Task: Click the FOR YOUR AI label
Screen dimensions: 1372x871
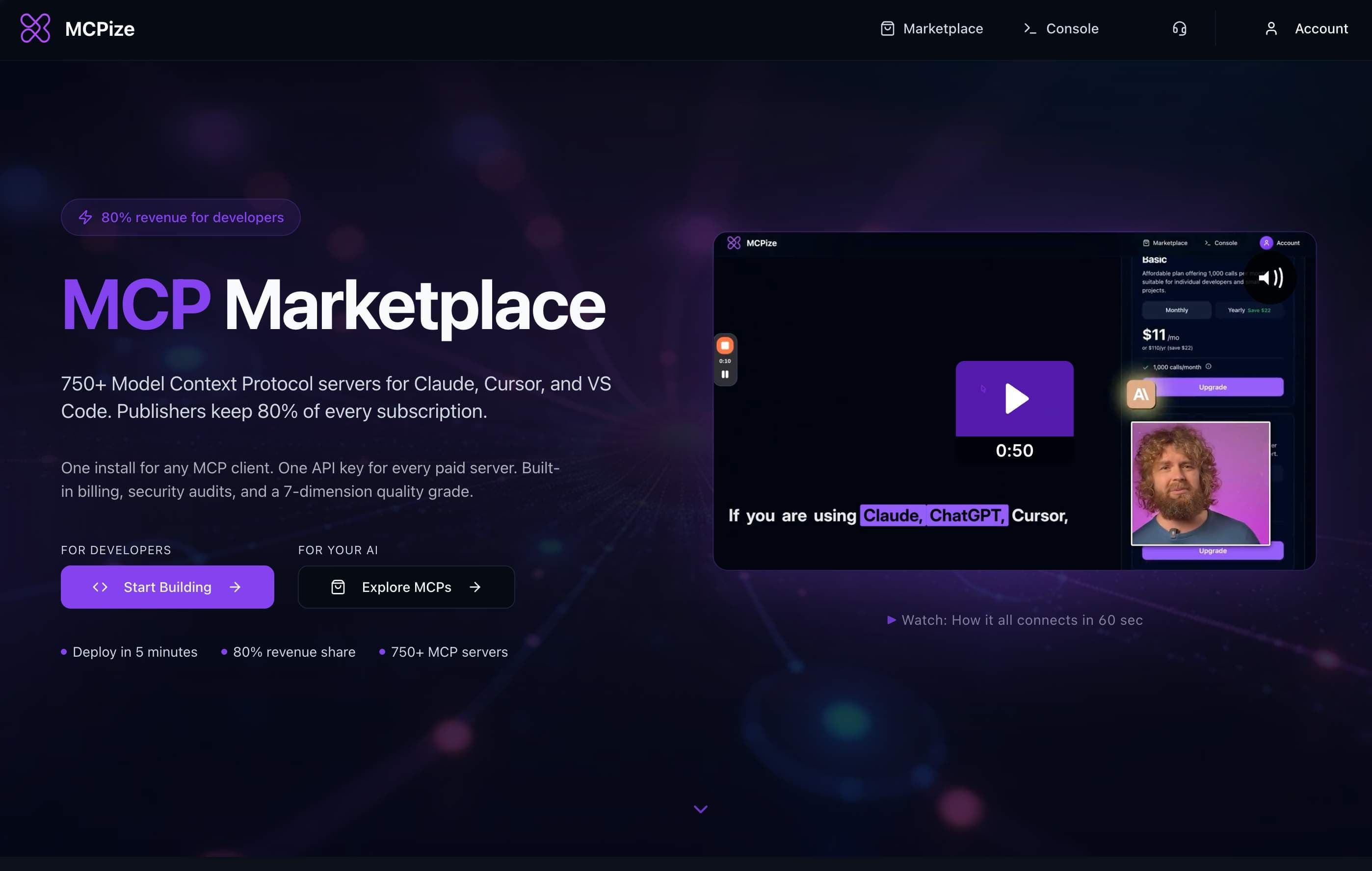Action: coord(338,550)
